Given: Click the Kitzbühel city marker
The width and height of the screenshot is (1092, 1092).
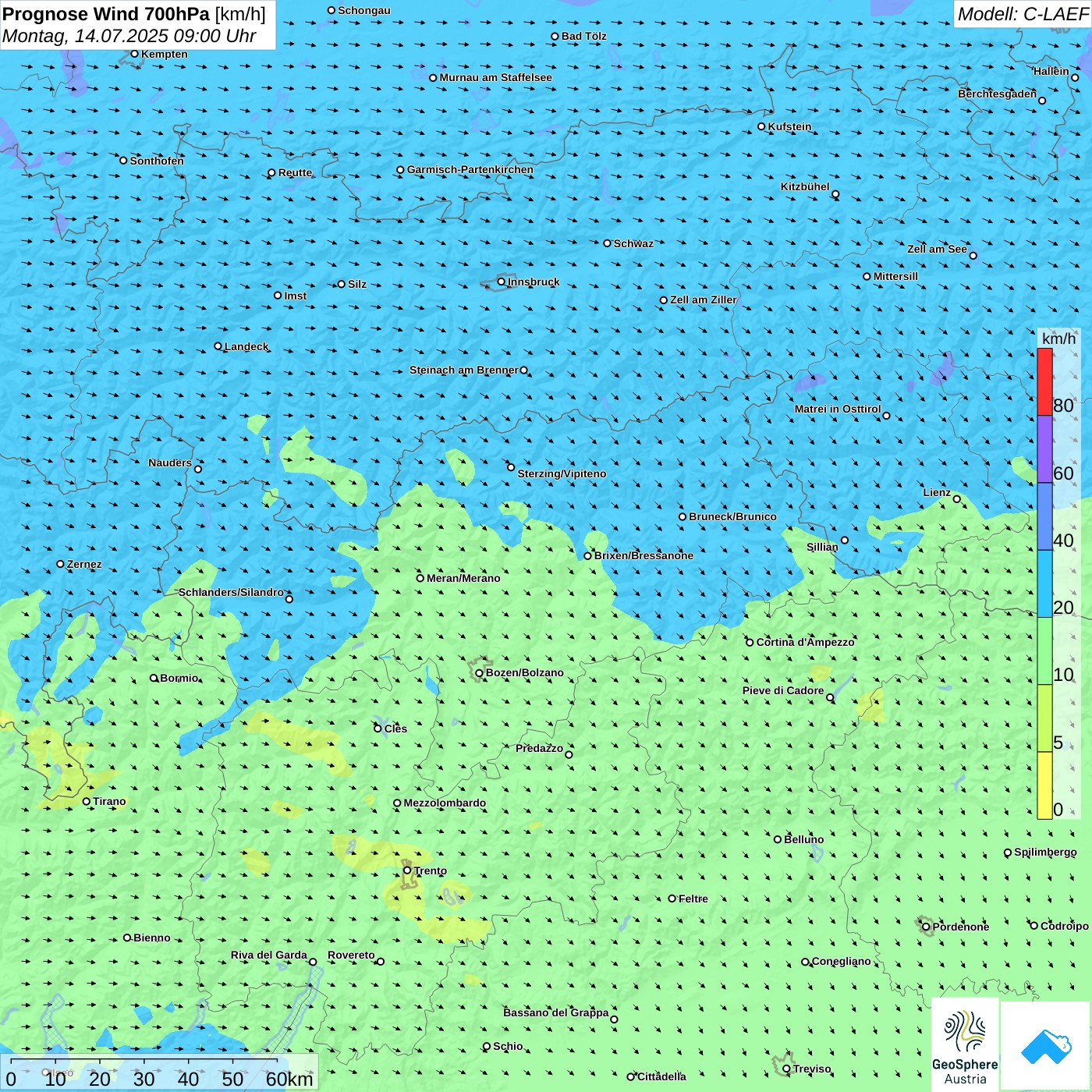Looking at the screenshot, I should [x=835, y=194].
